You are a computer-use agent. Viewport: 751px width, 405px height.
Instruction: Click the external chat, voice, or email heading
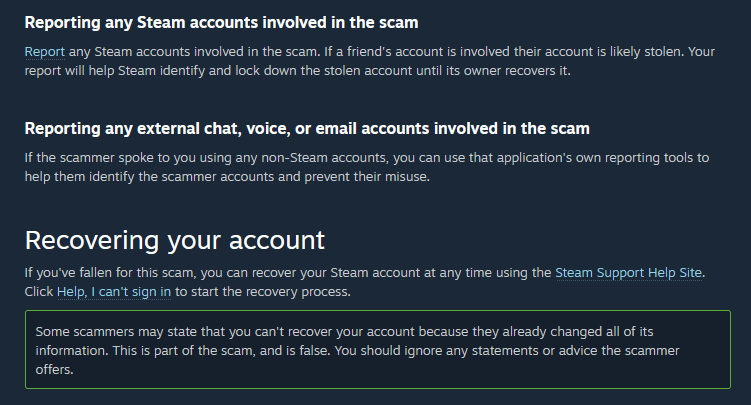[307, 129]
